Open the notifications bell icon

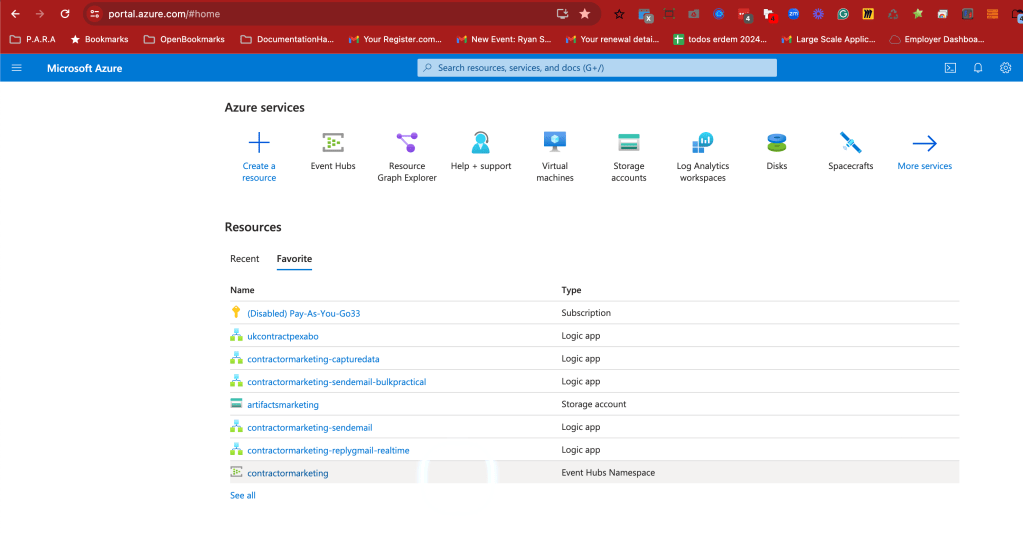(x=977, y=68)
